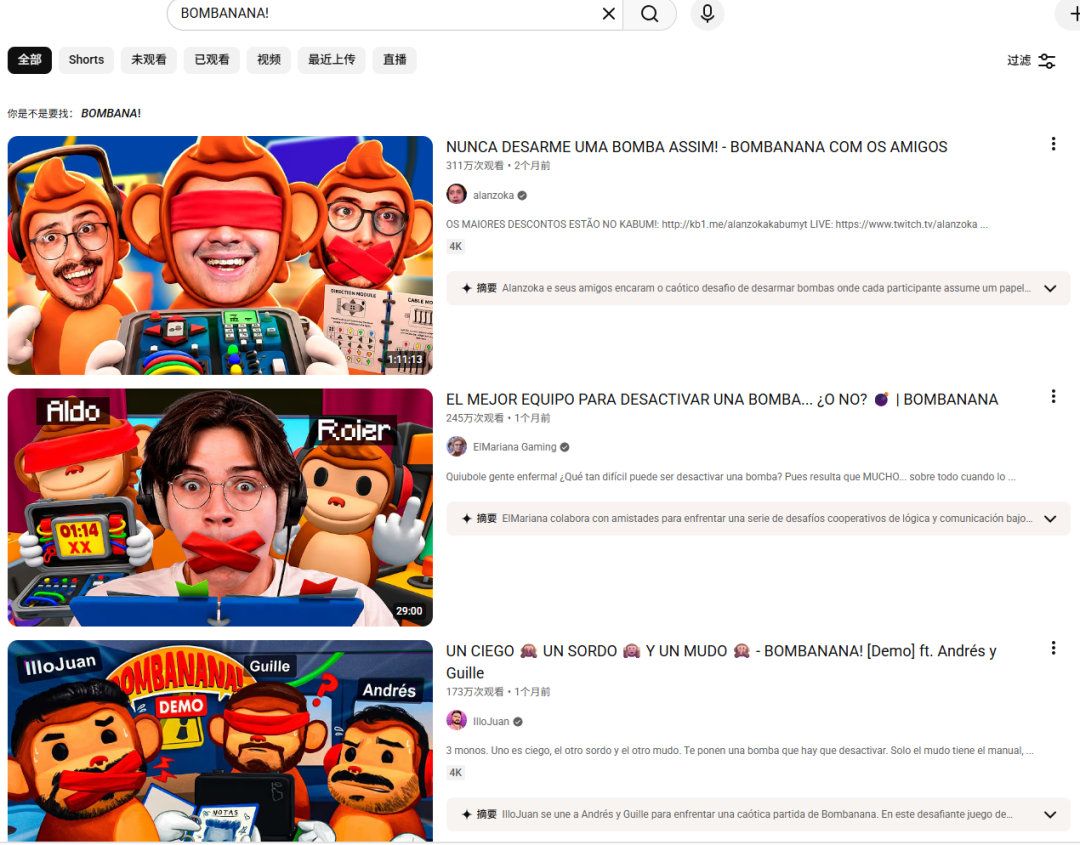Screen dimensions: 1080x845
Task: Click the 311万次观看 view count text
Action: tap(475, 165)
